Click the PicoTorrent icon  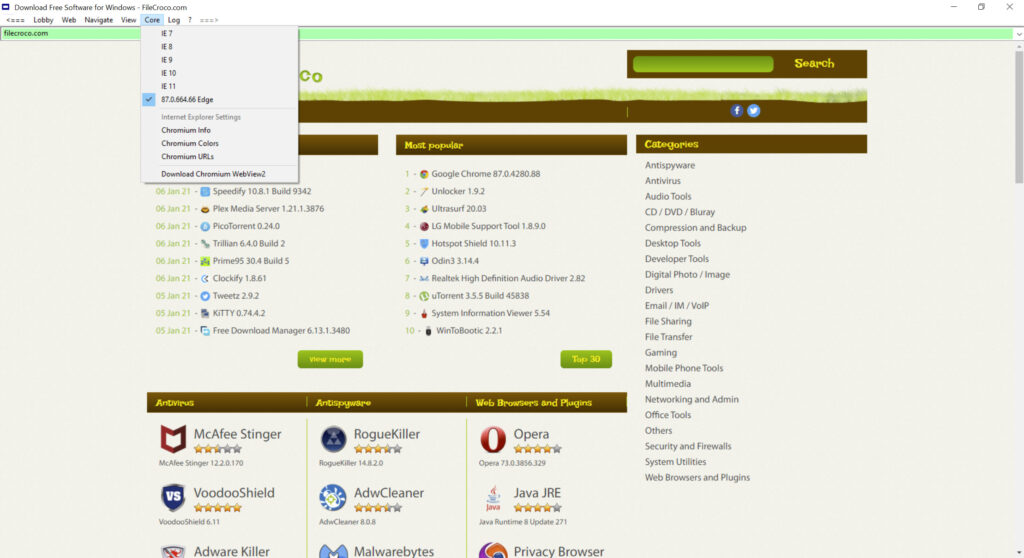[x=205, y=226]
